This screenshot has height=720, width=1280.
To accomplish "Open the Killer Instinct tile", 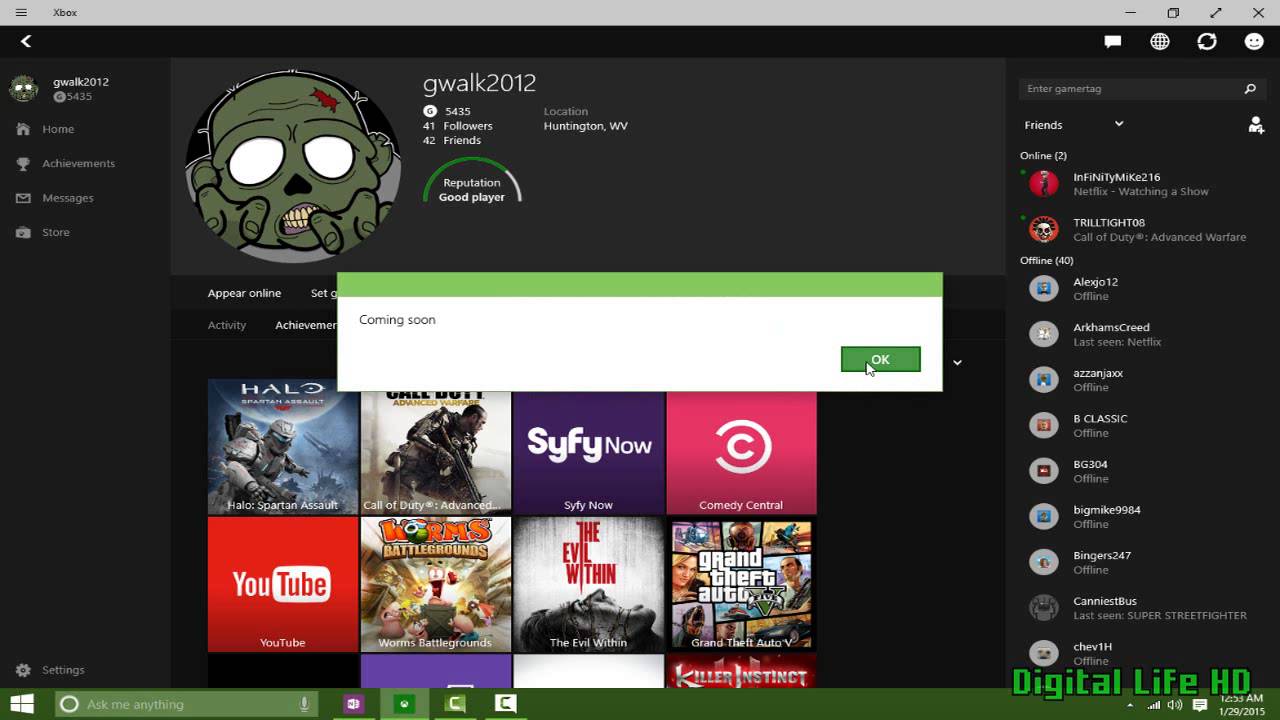I will click(x=741, y=671).
